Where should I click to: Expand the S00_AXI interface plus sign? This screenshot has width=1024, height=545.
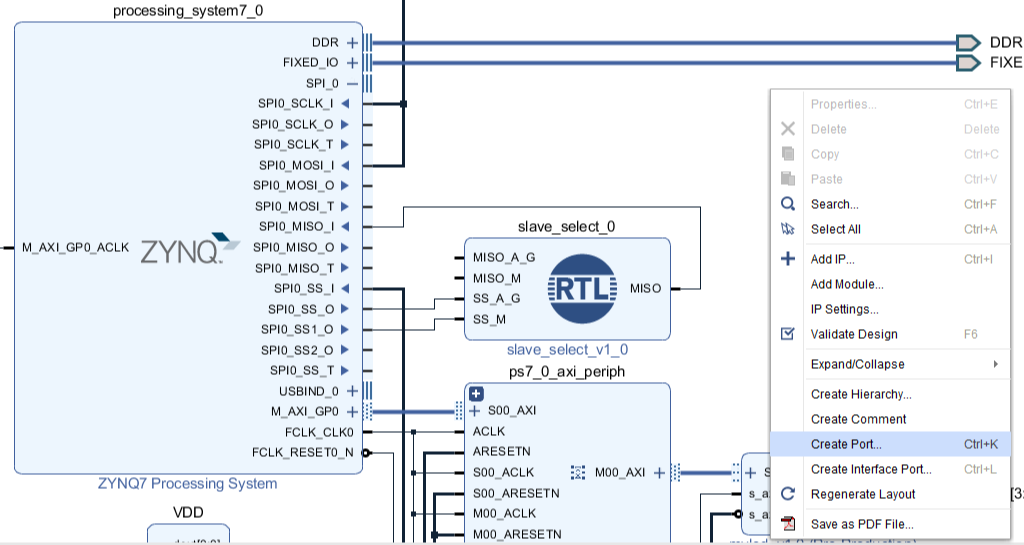(x=475, y=411)
